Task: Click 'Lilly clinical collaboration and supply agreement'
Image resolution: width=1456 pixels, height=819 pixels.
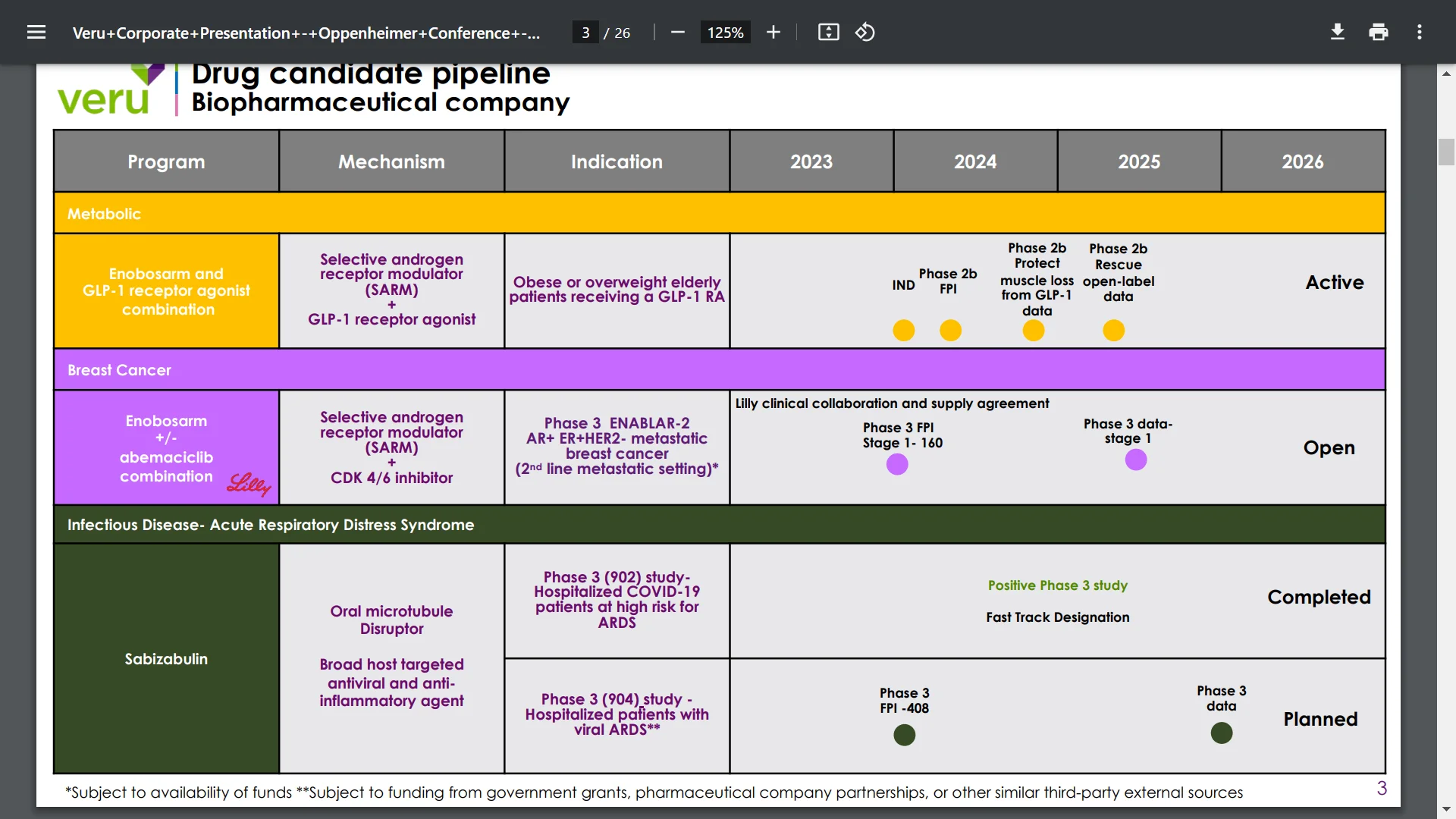Action: 892,403
